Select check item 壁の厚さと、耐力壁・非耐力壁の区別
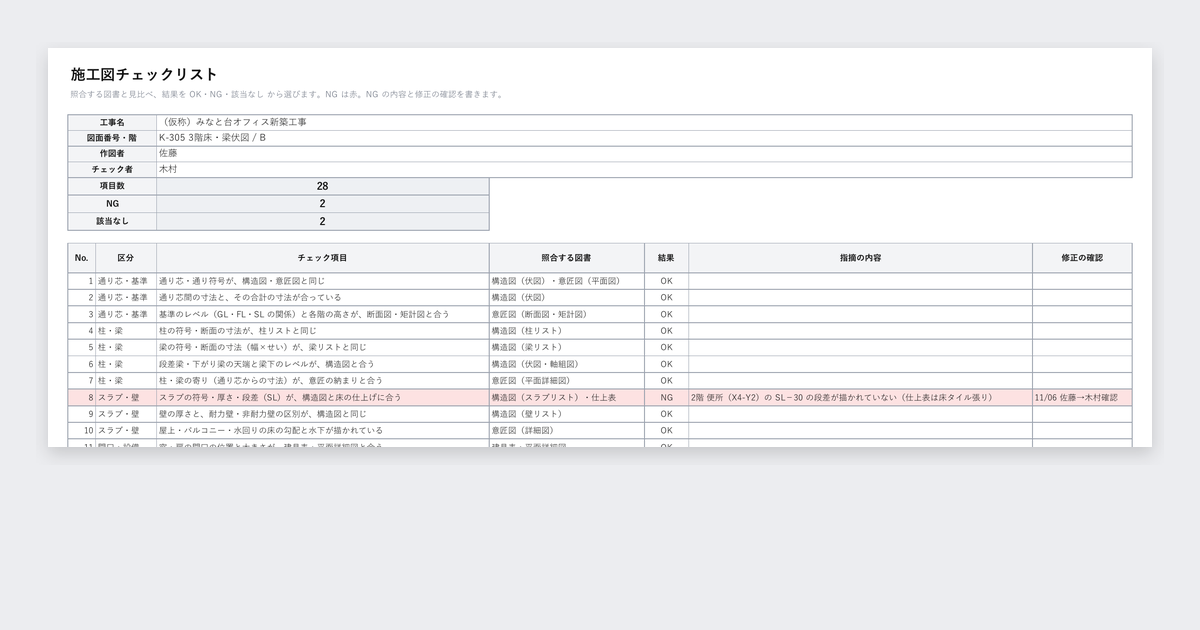Viewport: 1200px width, 630px height. (323, 414)
